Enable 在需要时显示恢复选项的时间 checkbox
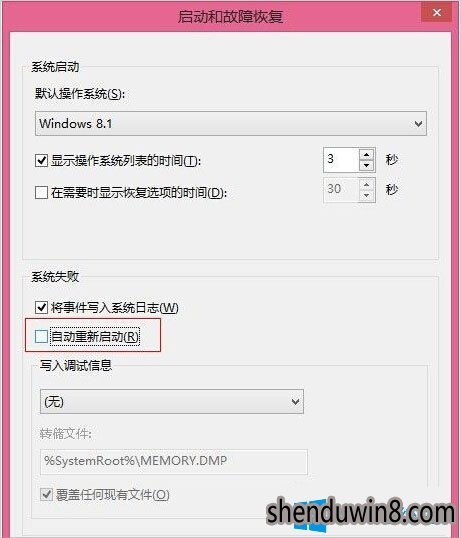Image resolution: width=461 pixels, height=538 pixels. (42, 192)
